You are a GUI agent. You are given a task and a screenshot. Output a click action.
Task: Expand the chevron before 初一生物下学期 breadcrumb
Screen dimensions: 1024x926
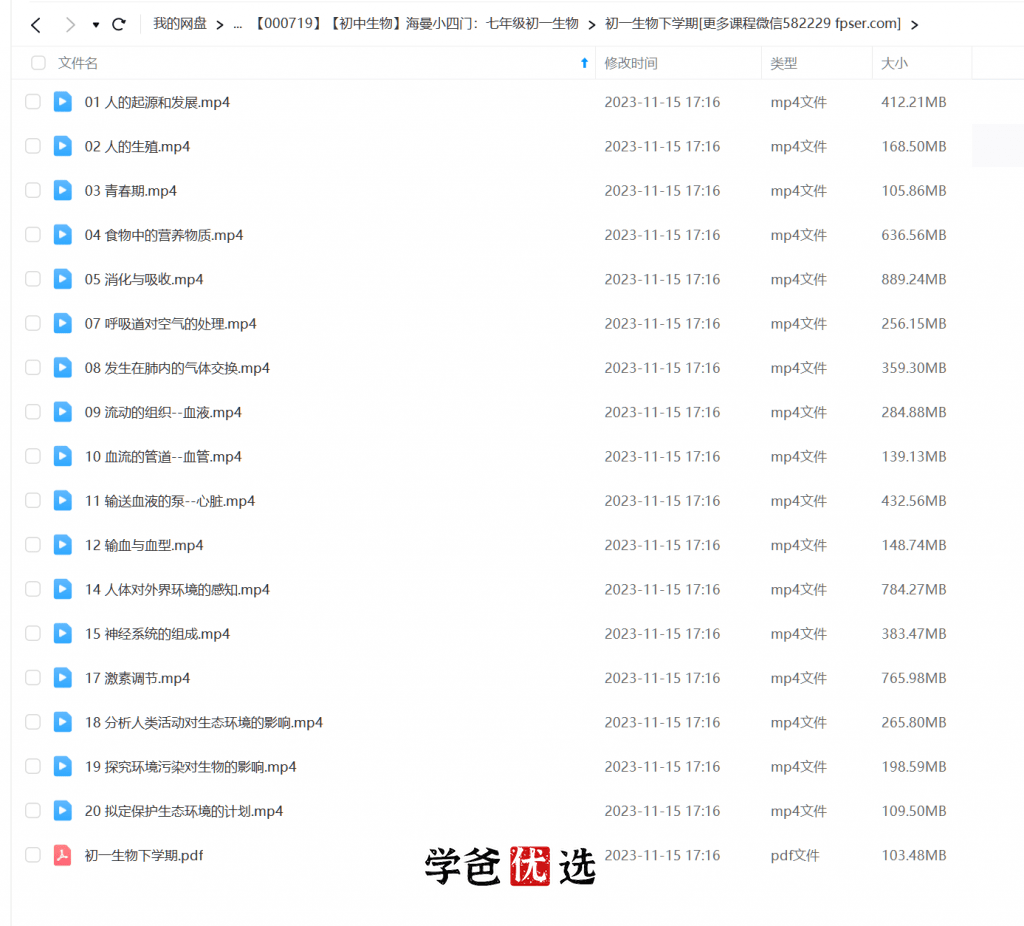click(x=592, y=25)
